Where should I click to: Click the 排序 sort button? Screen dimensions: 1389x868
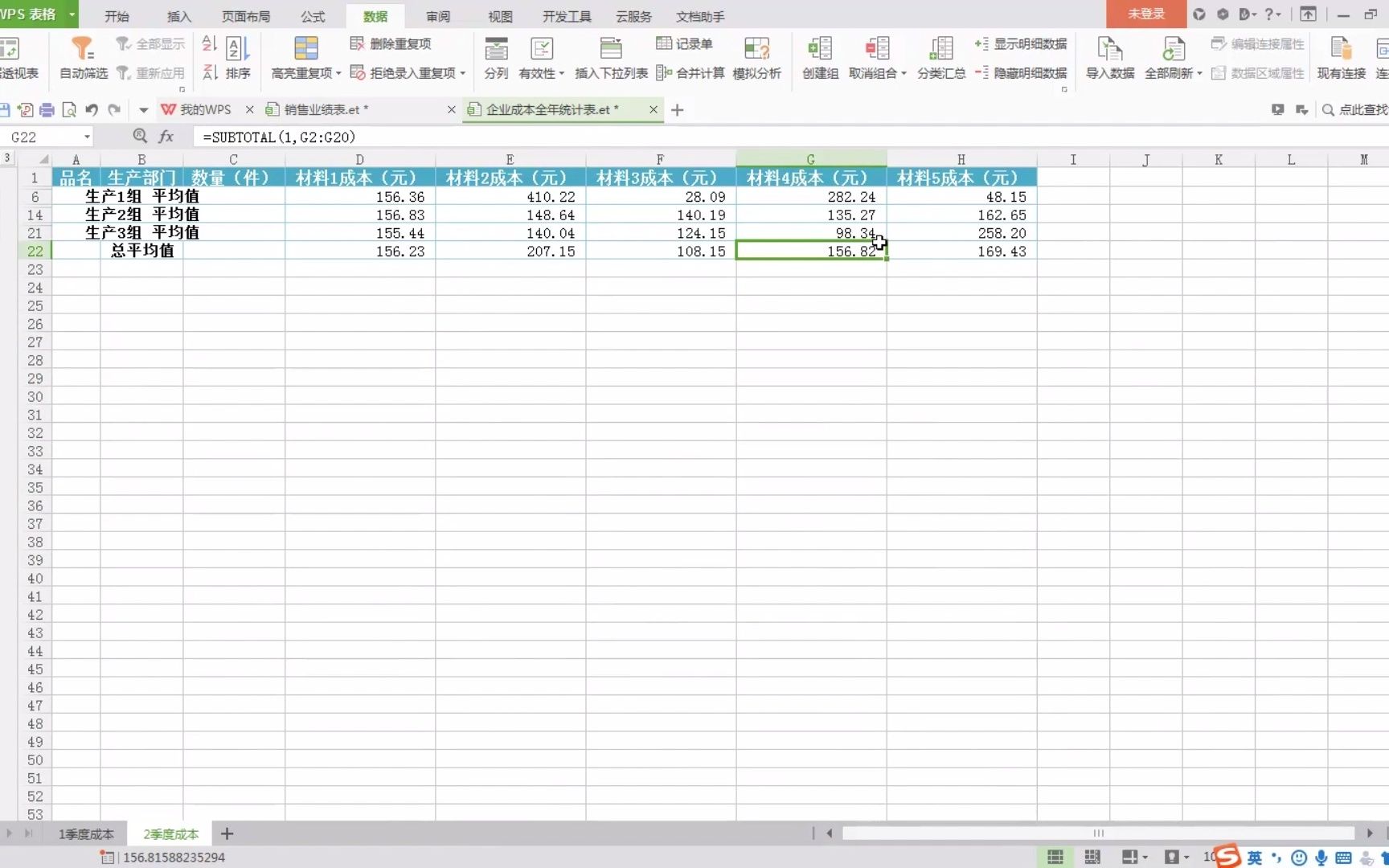tap(237, 58)
